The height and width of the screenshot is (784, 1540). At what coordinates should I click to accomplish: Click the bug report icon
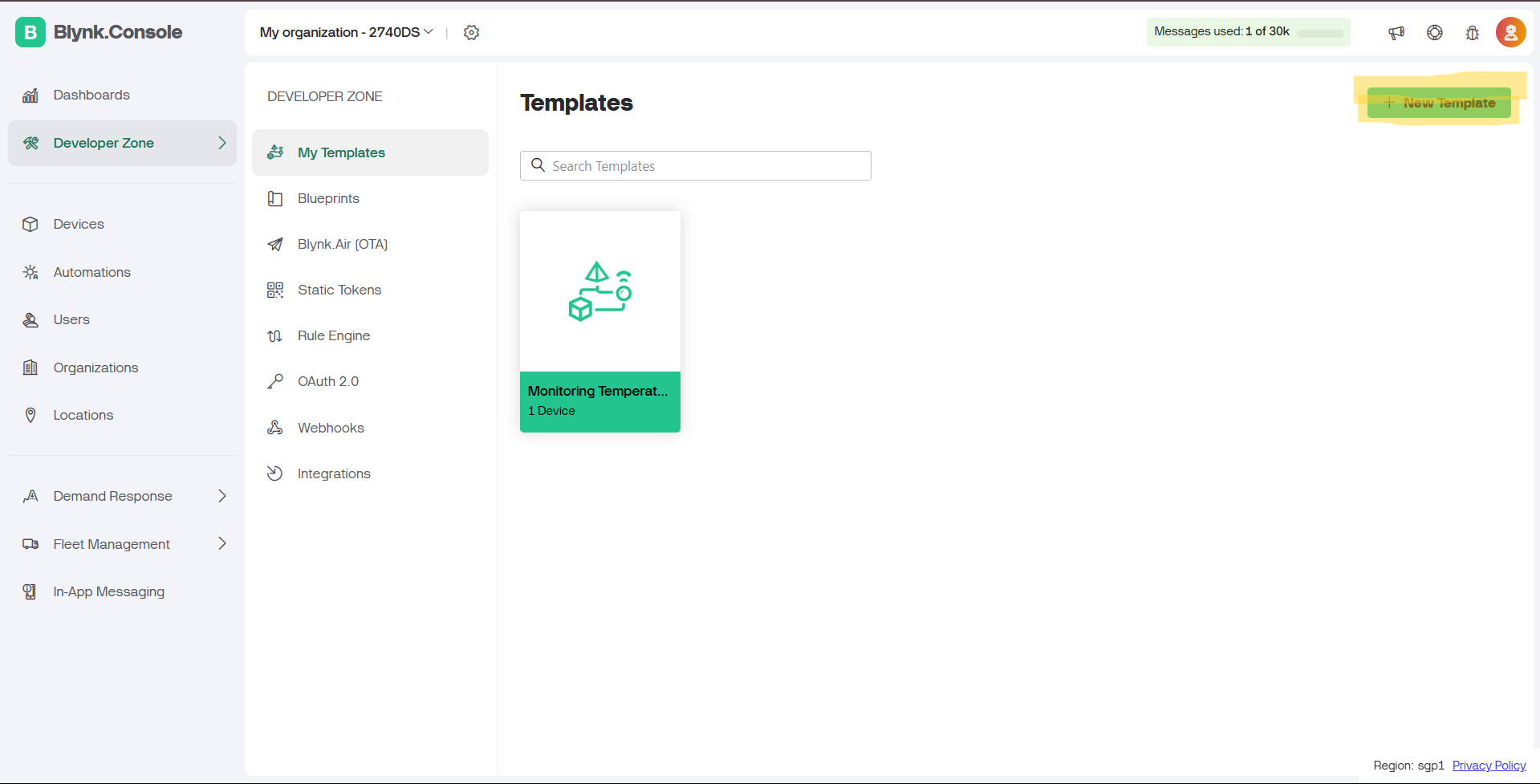click(x=1473, y=32)
